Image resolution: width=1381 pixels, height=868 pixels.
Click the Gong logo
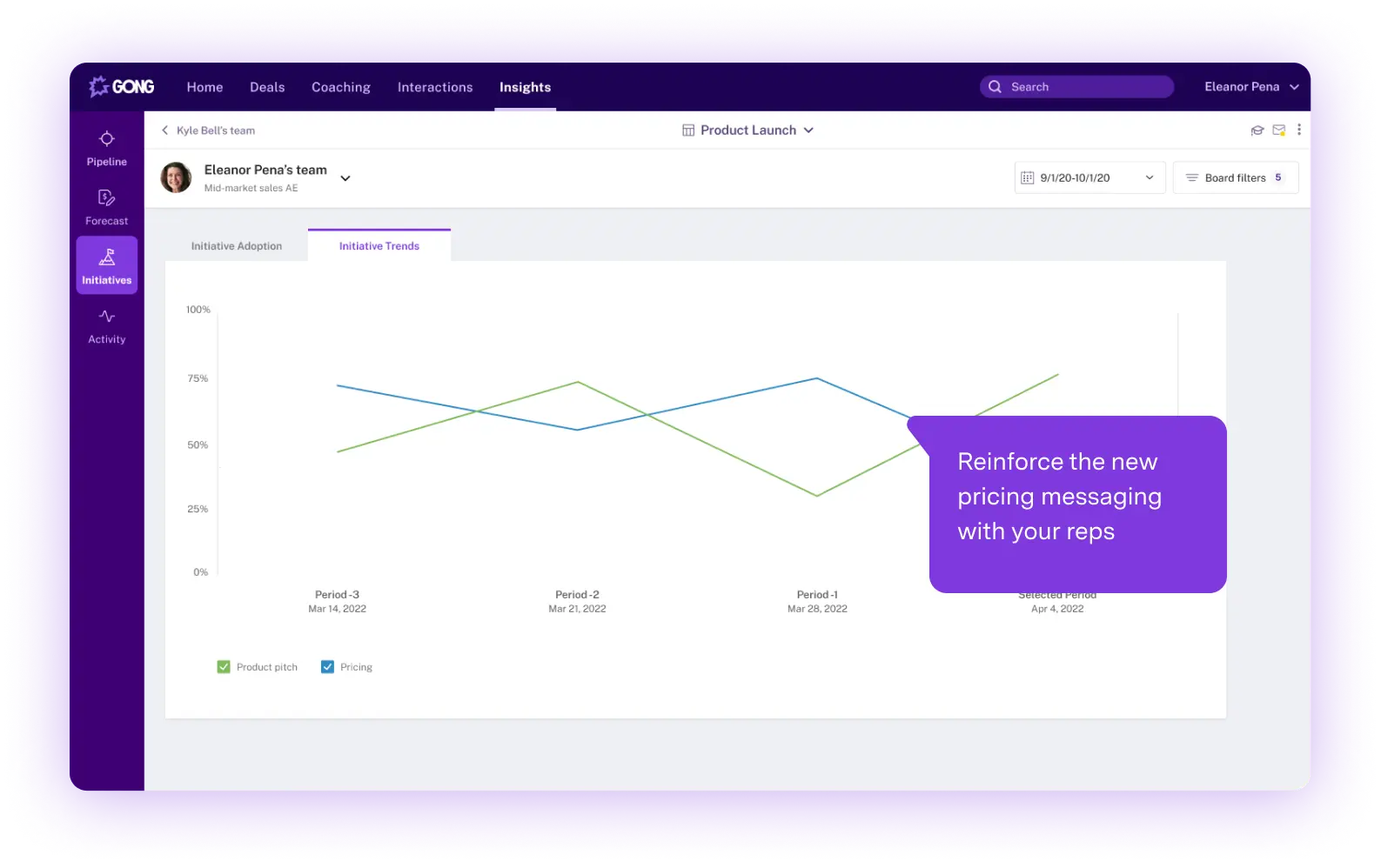tap(122, 87)
